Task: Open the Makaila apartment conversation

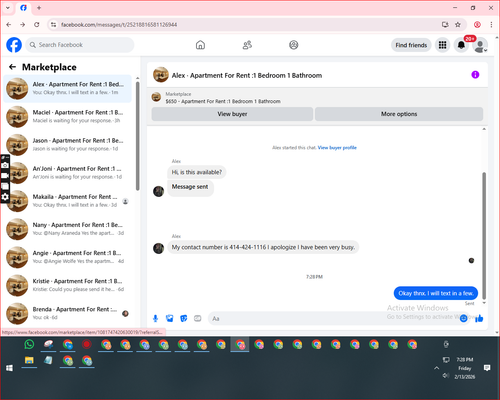Action: (x=68, y=201)
